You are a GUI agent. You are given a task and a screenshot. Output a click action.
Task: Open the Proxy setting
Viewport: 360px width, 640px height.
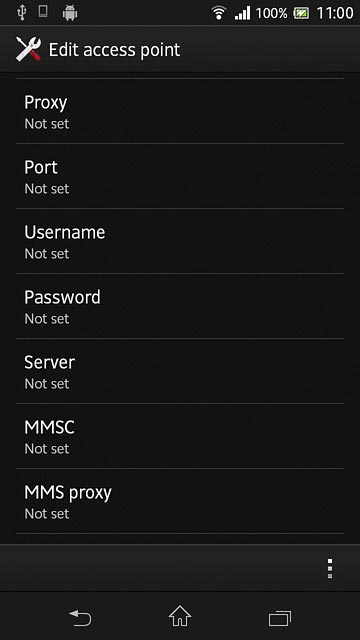180,111
